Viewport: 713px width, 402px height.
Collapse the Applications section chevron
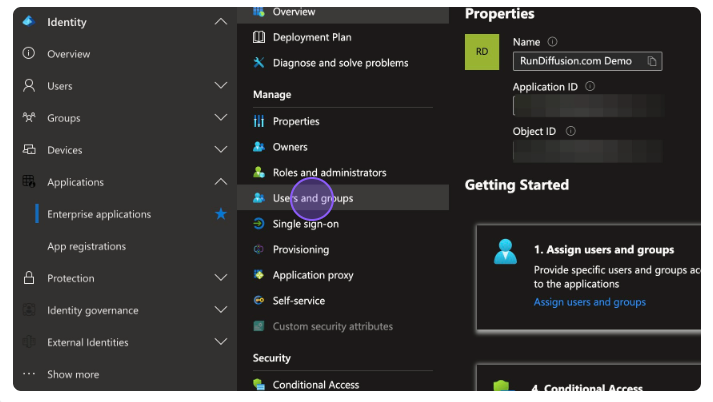point(221,182)
